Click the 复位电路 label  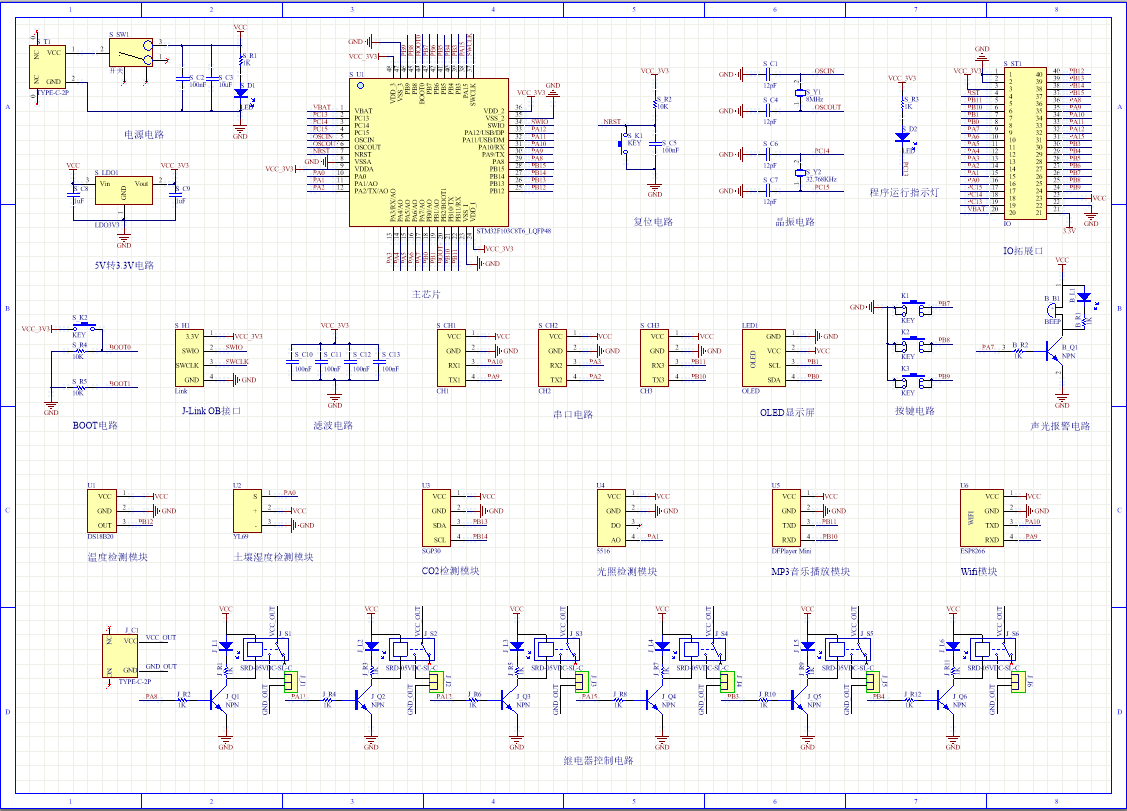[x=653, y=221]
